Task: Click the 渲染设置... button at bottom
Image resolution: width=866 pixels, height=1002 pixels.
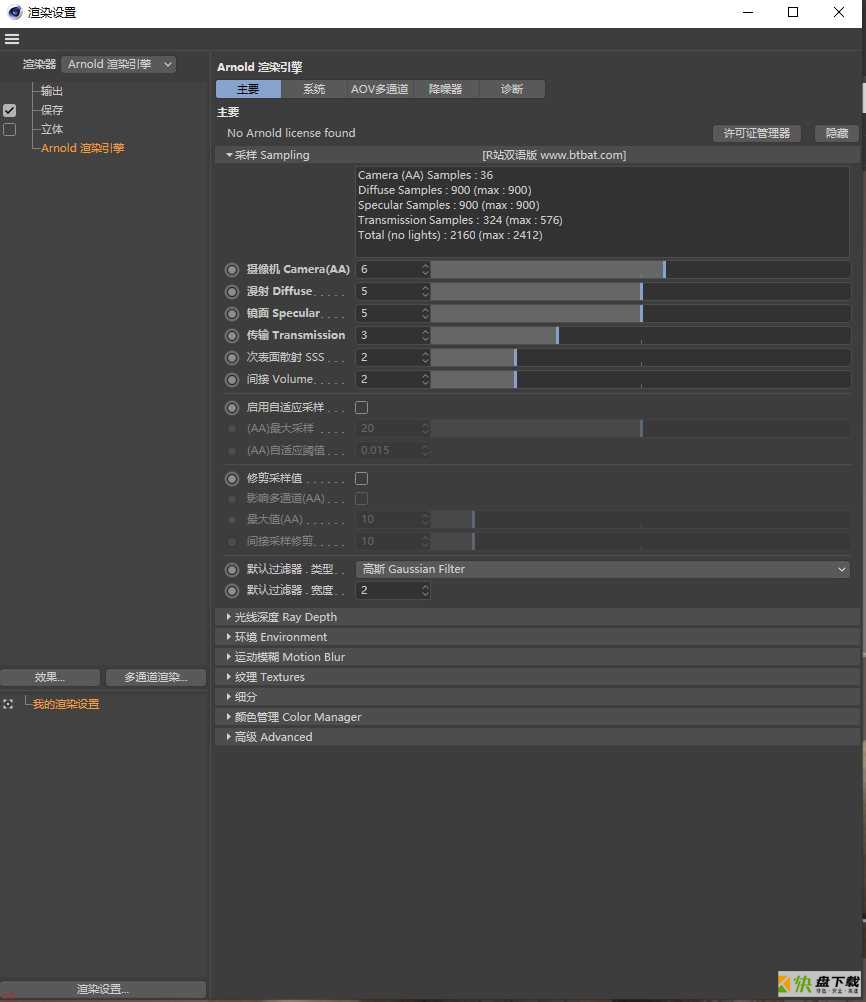Action: [103, 989]
